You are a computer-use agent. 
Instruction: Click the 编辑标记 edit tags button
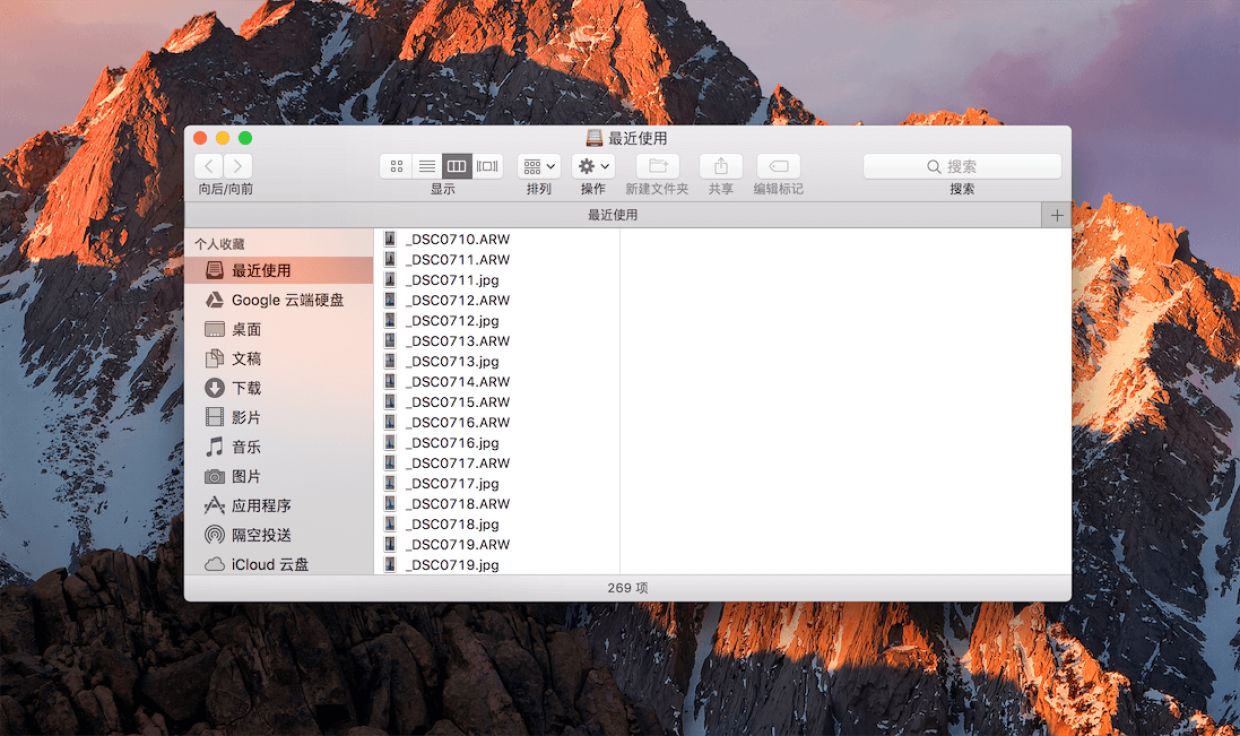pyautogui.click(x=778, y=166)
